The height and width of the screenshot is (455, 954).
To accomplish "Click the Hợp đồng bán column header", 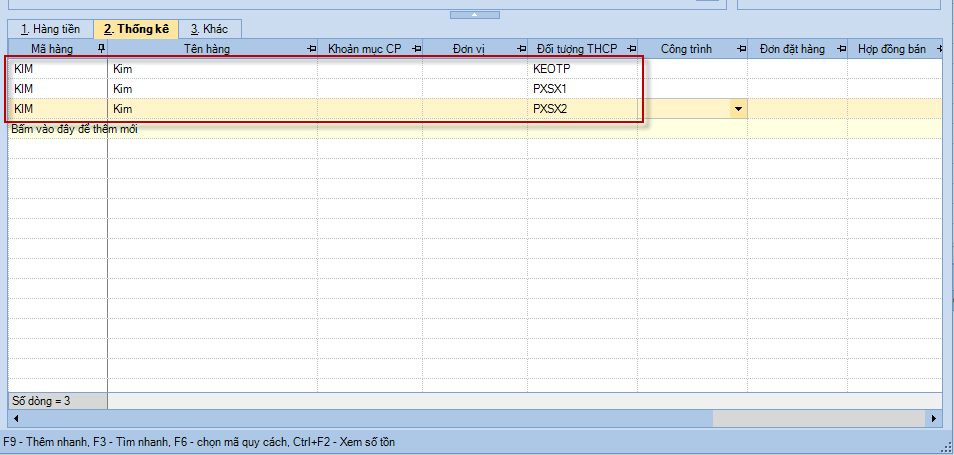I will 895,49.
